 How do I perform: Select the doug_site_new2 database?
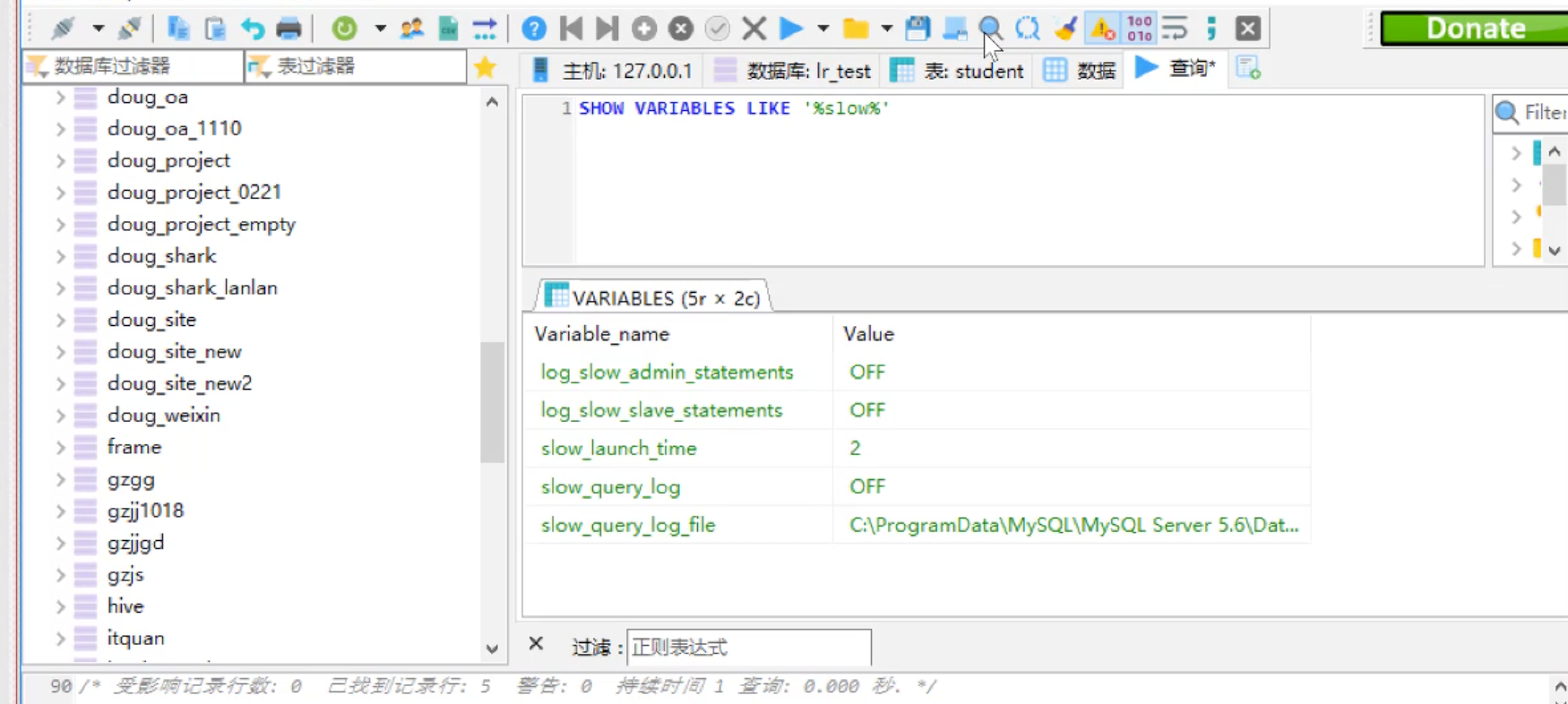(x=180, y=383)
